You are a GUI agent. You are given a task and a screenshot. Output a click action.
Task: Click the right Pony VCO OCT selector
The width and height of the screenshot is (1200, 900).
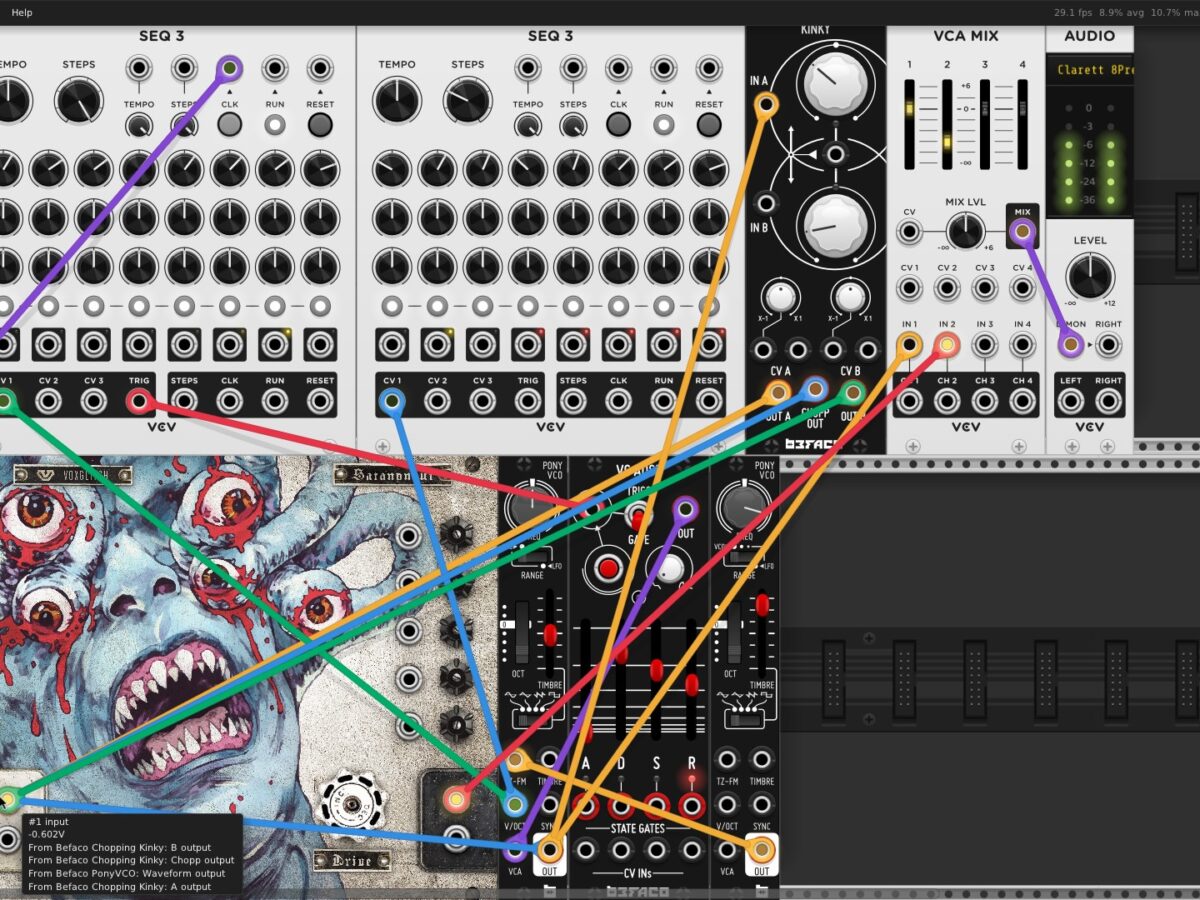pos(734,632)
